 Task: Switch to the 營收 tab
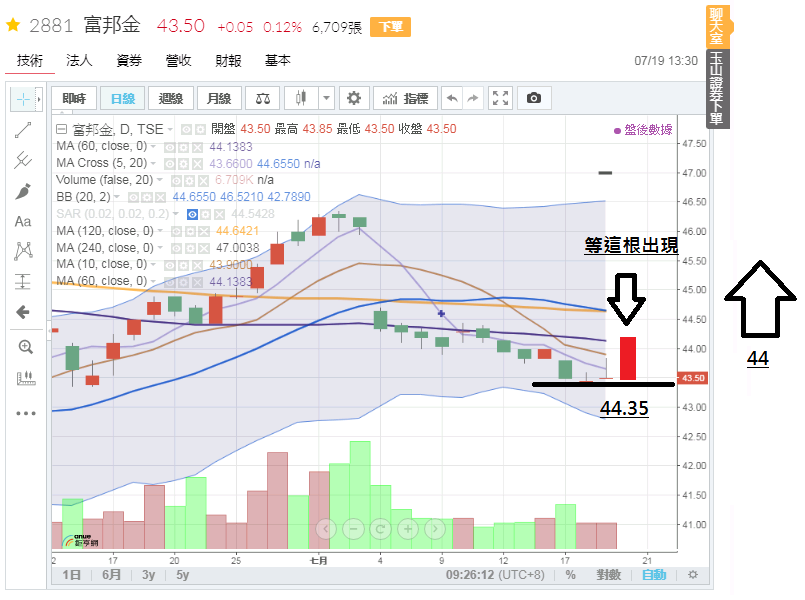(178, 61)
